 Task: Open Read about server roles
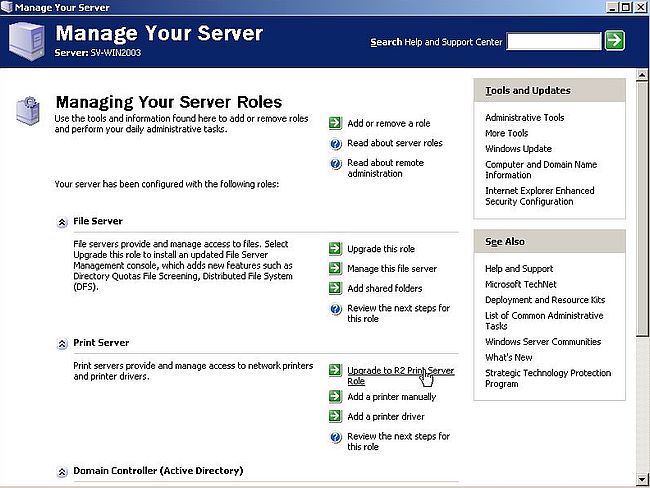point(395,143)
